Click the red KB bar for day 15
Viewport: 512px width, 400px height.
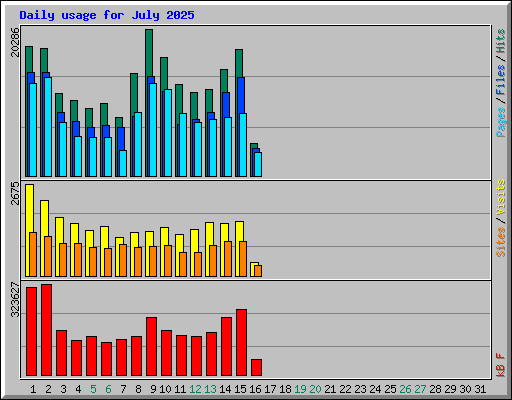[241, 343]
